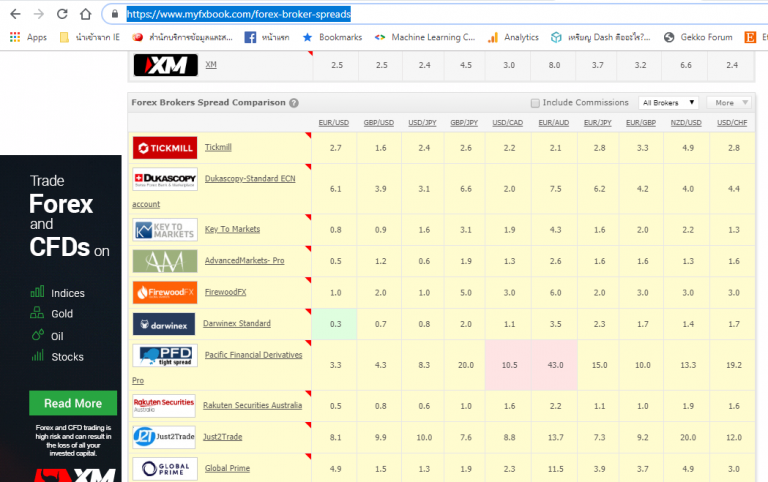
Task: Open the All Brokers dropdown
Action: coord(668,103)
